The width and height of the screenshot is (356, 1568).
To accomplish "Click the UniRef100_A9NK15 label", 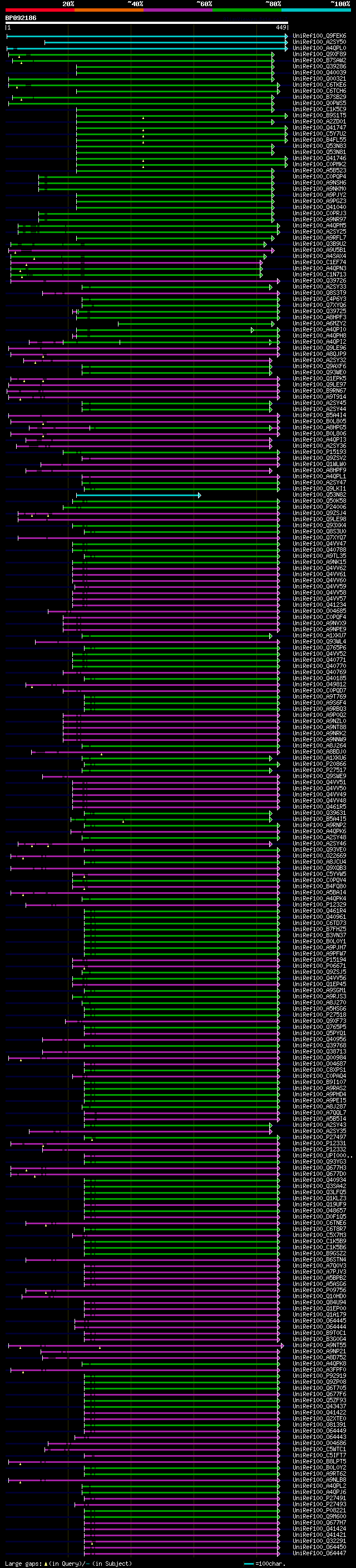I will click(x=319, y=562).
